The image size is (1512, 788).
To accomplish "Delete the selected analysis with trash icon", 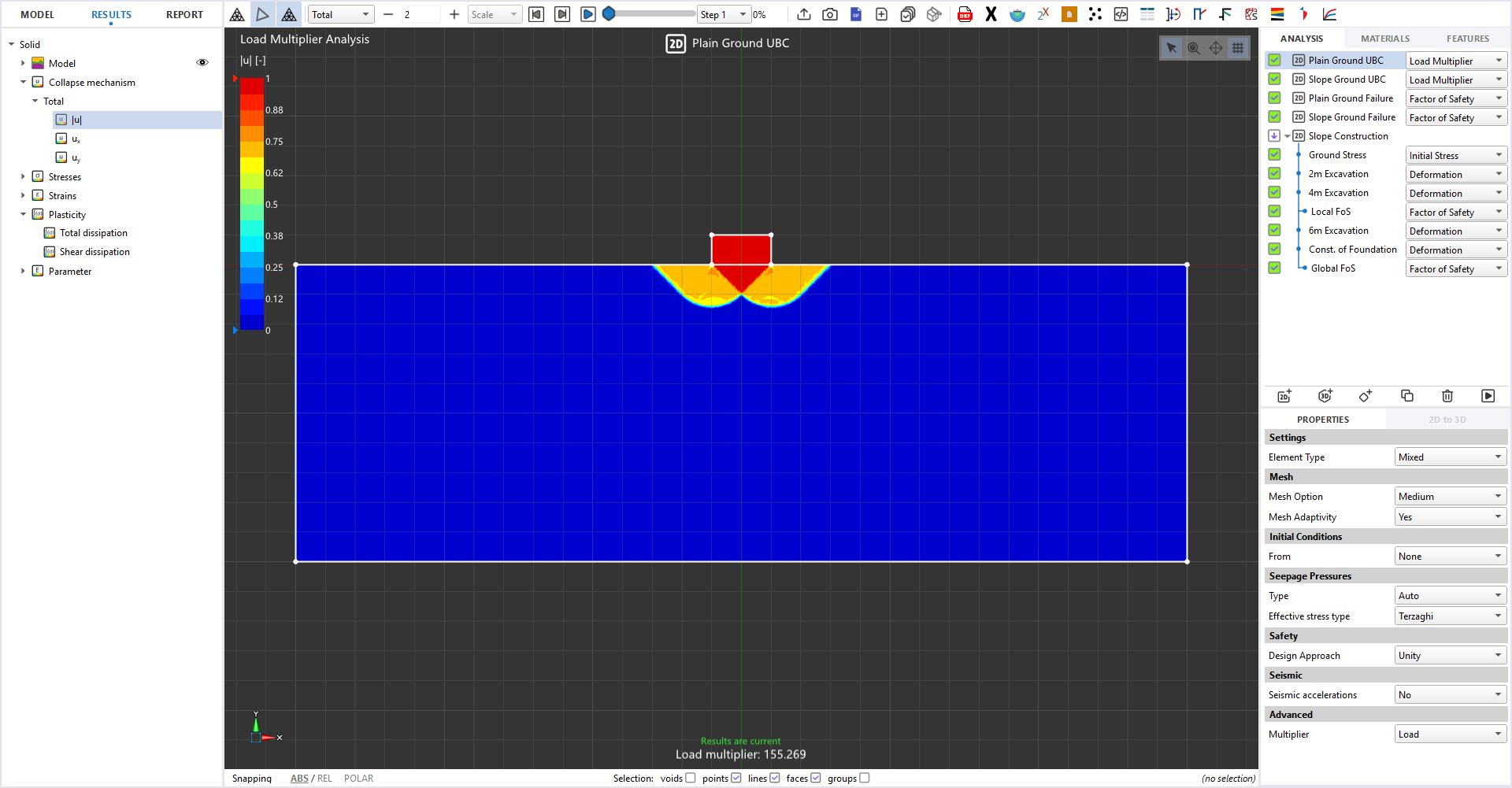I will [x=1447, y=396].
